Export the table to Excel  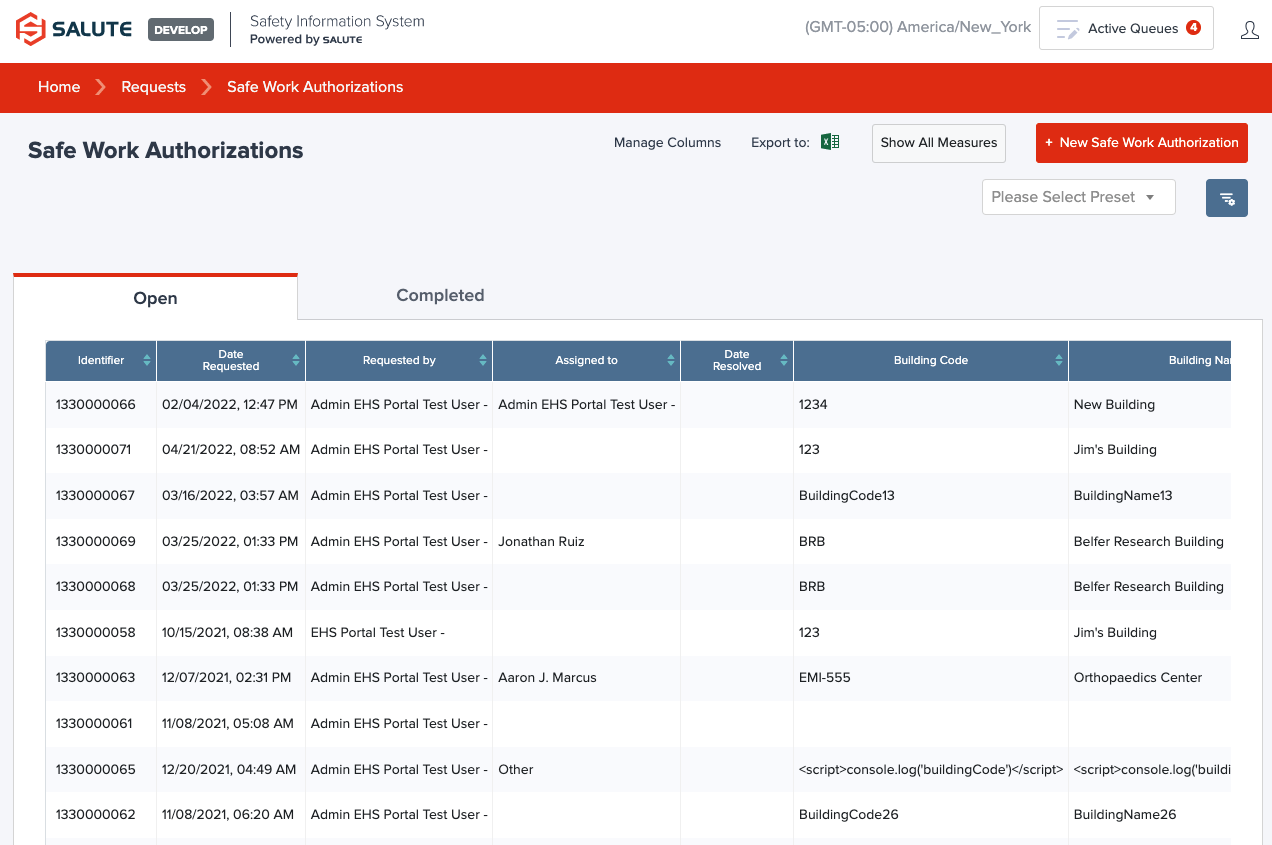point(829,141)
